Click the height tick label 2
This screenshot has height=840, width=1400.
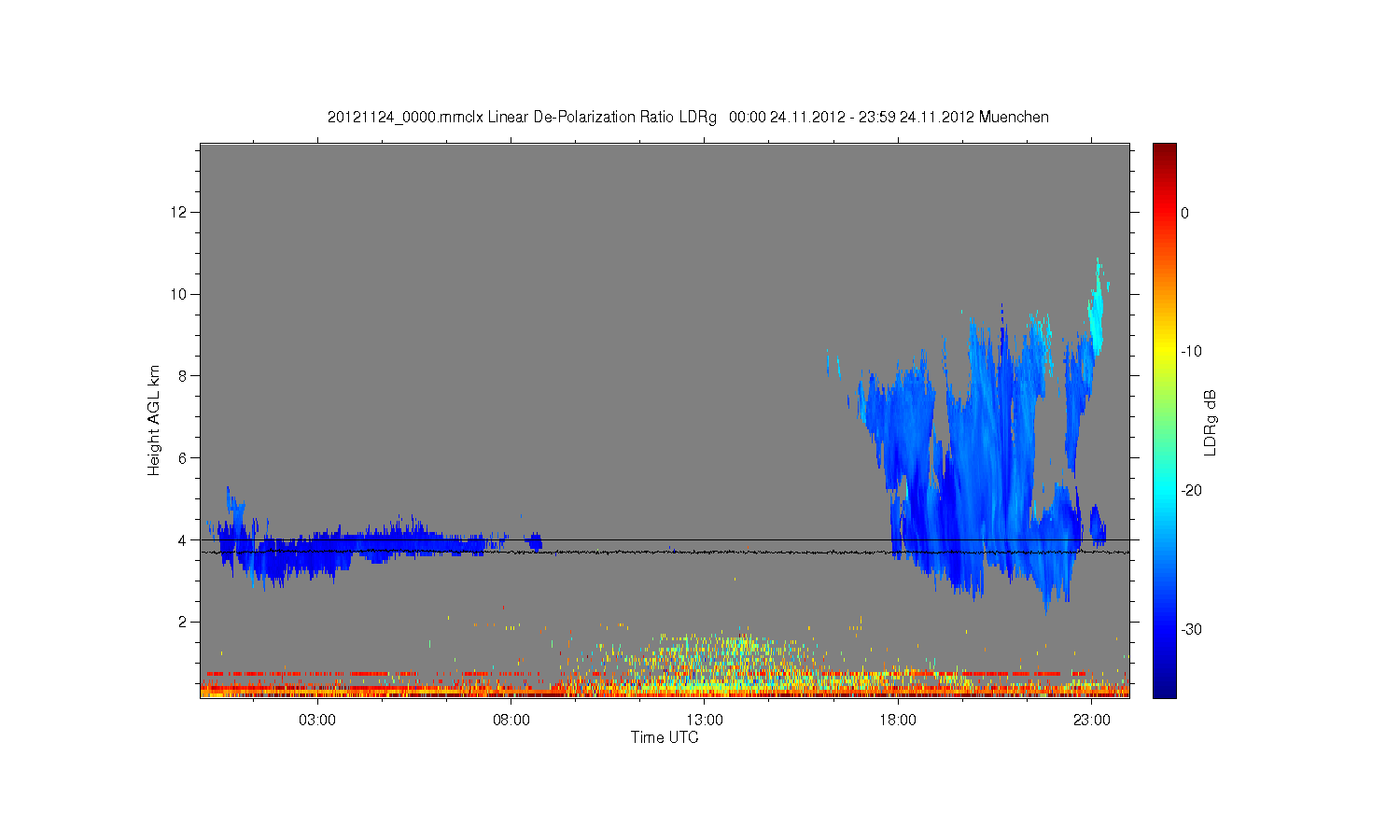(x=183, y=622)
